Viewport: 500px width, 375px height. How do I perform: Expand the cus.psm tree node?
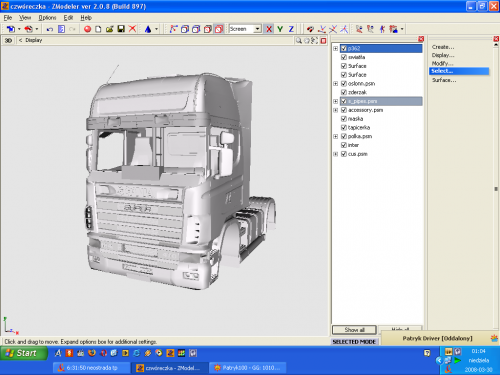pos(335,154)
